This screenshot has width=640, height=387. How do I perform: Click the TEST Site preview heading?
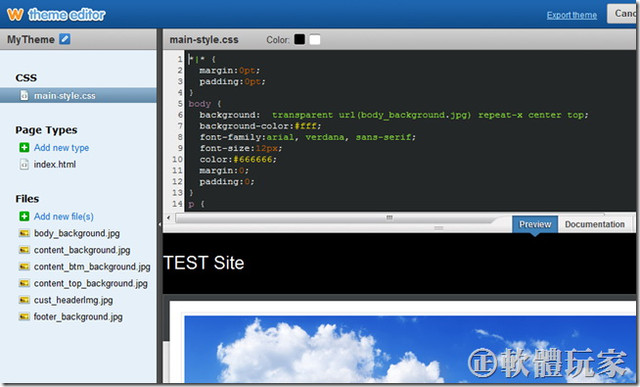[x=204, y=262]
